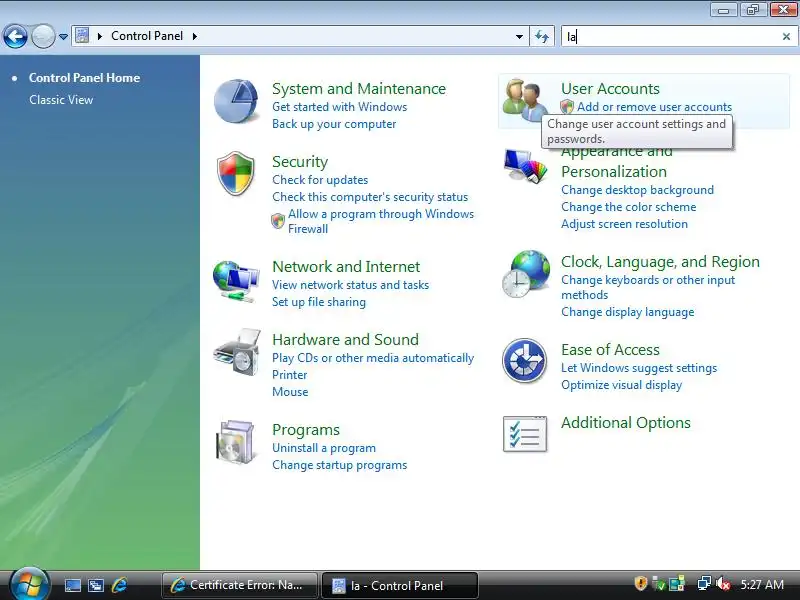Click View network status and tasks
This screenshot has width=800, height=600.
(350, 285)
